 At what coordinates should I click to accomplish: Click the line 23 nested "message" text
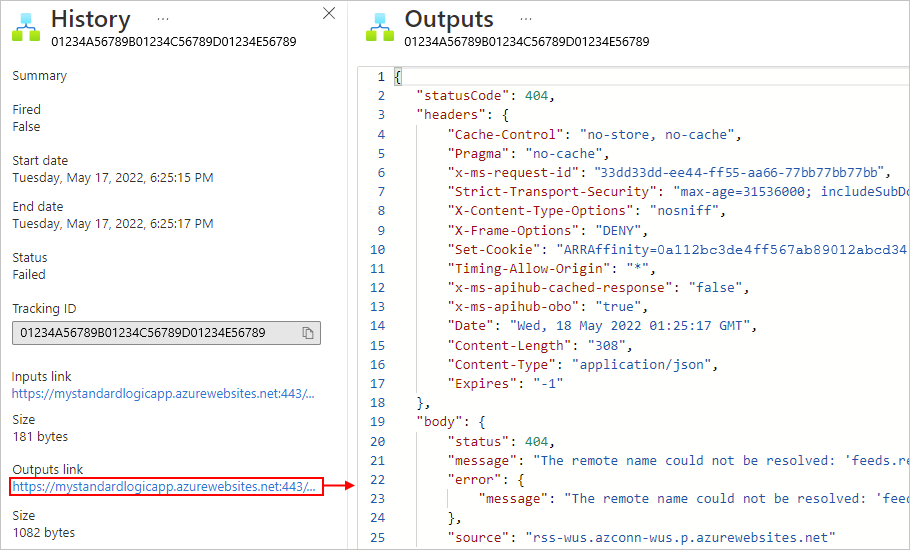point(694,499)
